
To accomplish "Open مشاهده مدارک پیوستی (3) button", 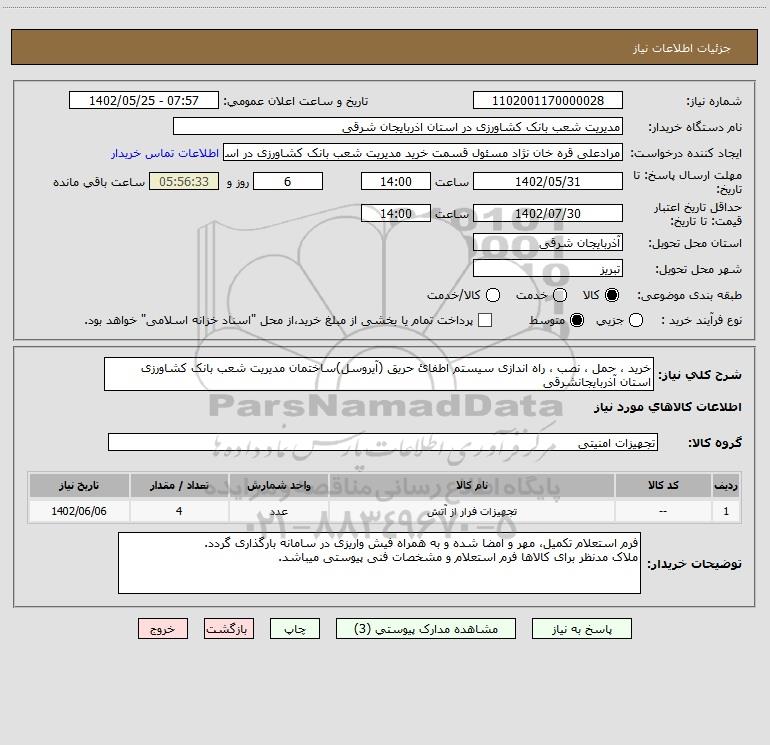I will click(x=426, y=629).
